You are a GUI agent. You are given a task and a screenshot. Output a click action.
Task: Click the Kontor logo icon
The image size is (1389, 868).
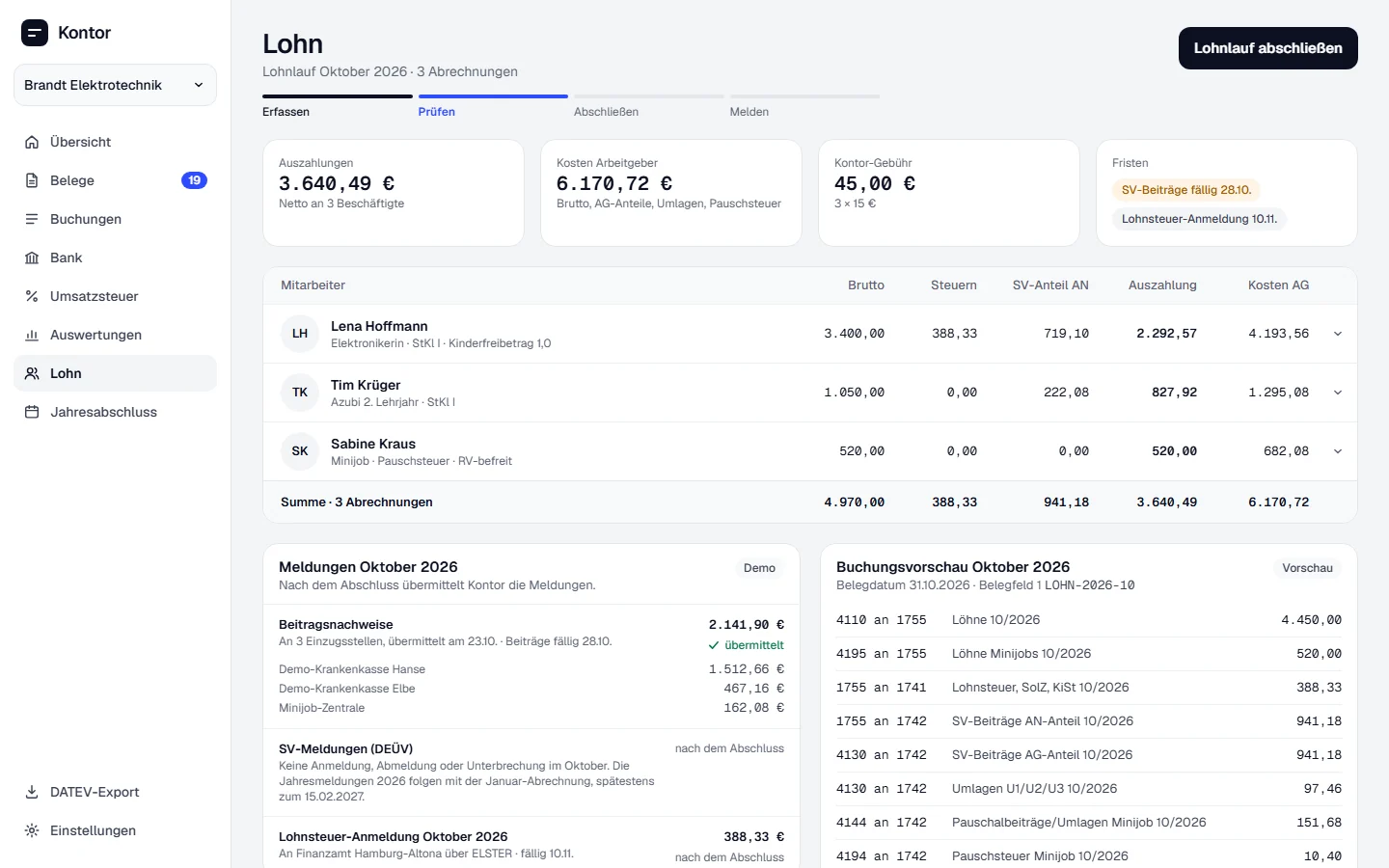click(35, 33)
